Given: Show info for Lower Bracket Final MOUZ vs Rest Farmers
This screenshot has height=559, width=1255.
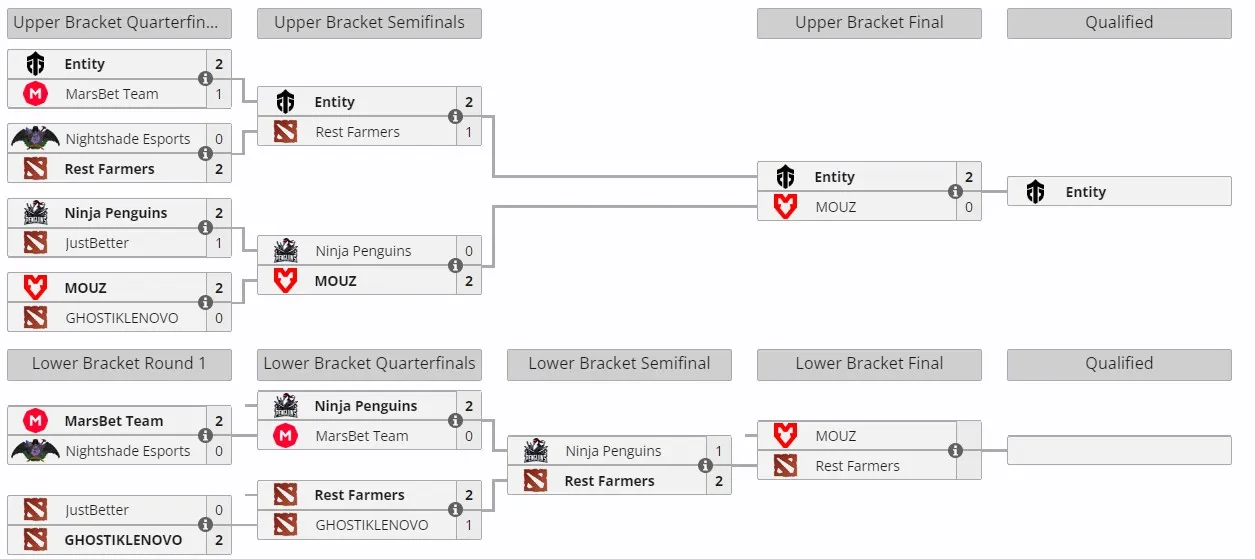Looking at the screenshot, I should [955, 451].
